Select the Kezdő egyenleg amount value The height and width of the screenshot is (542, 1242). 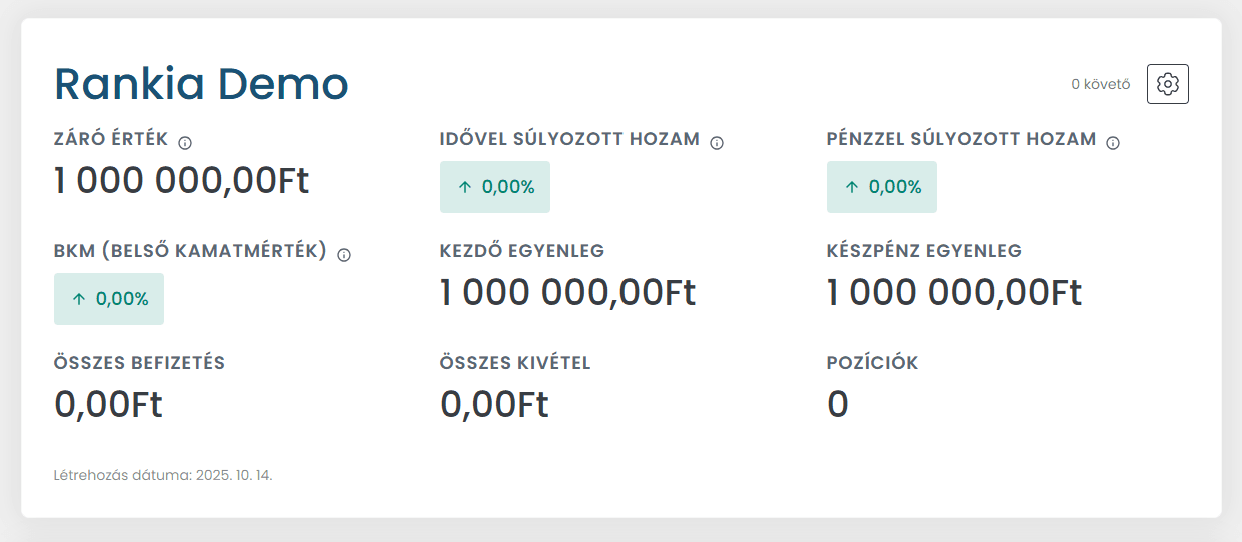pyautogui.click(x=567, y=293)
